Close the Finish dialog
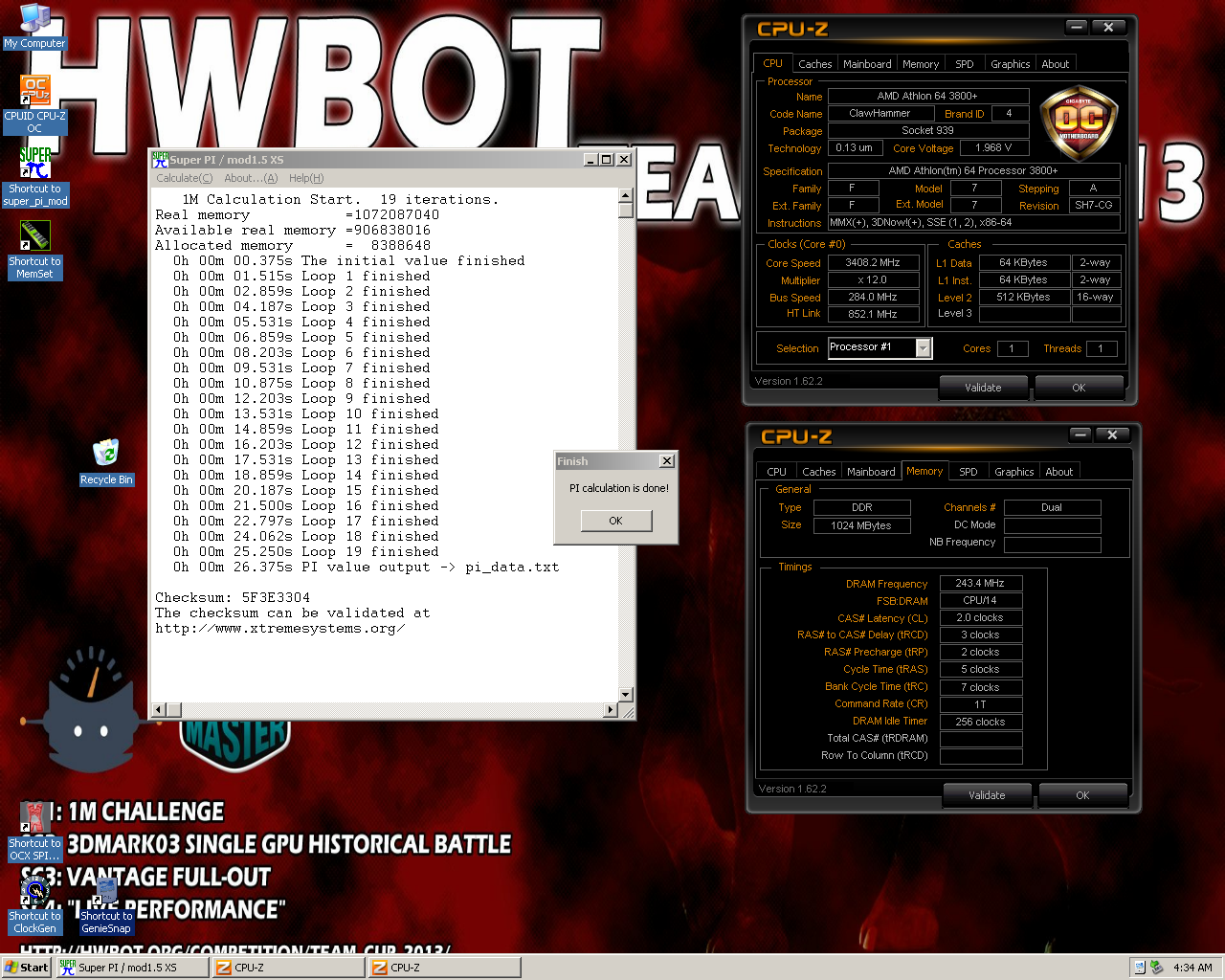The width and height of the screenshot is (1225, 980). click(x=667, y=461)
